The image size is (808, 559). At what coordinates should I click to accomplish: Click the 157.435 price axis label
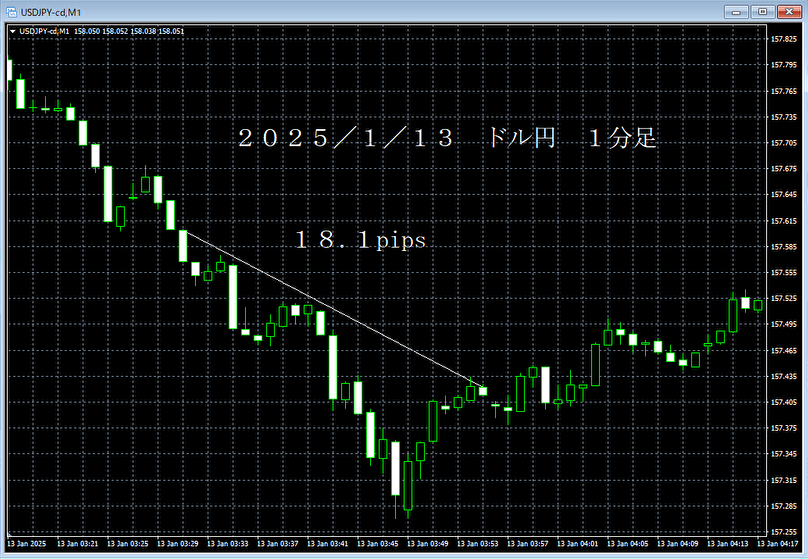(783, 376)
